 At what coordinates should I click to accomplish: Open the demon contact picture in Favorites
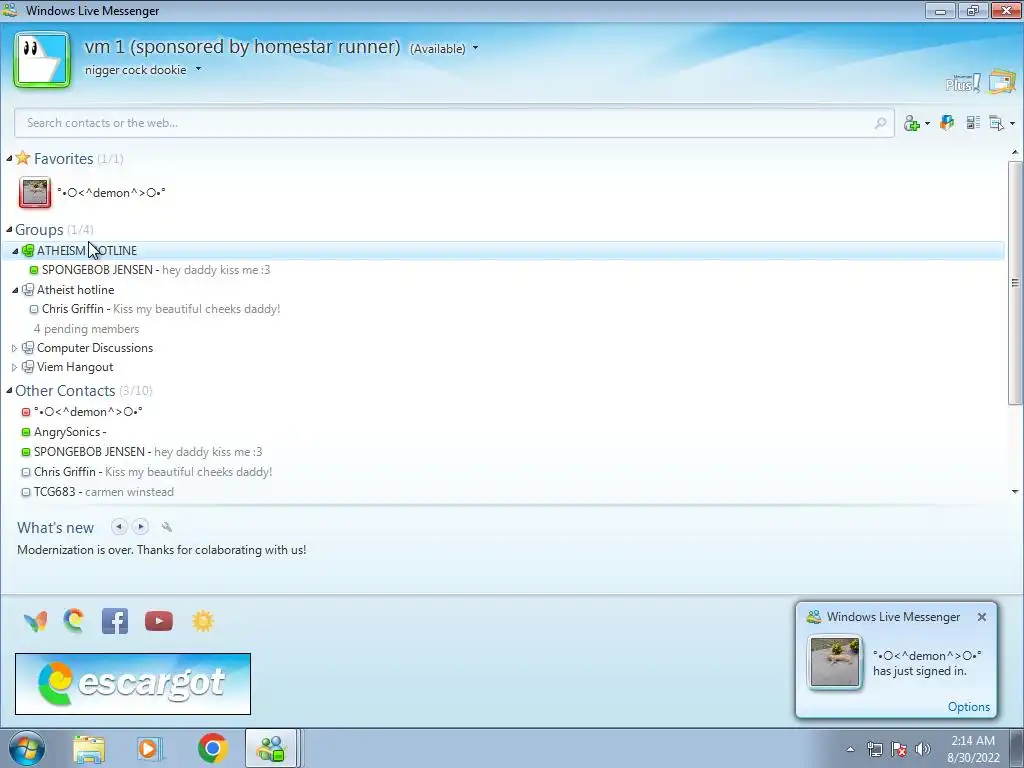coord(35,193)
